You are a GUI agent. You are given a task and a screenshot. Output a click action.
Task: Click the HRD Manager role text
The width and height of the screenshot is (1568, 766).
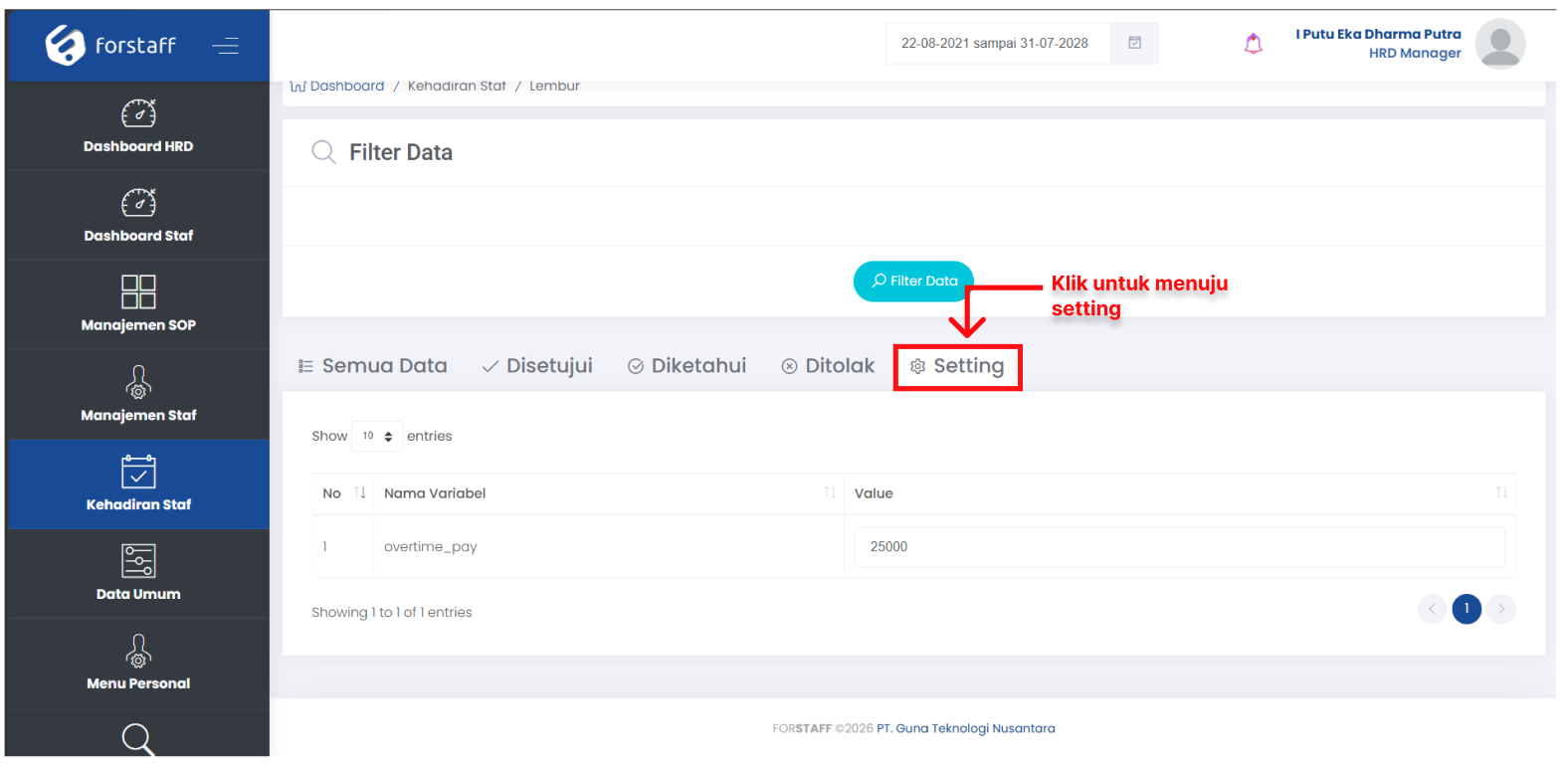click(x=1415, y=54)
